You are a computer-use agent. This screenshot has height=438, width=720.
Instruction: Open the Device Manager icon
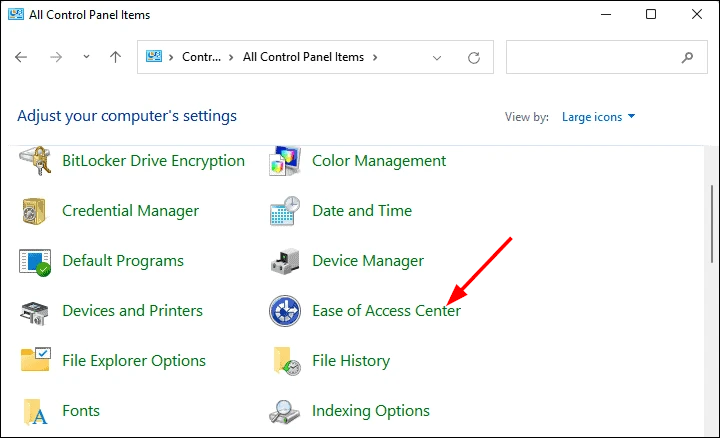[285, 261]
